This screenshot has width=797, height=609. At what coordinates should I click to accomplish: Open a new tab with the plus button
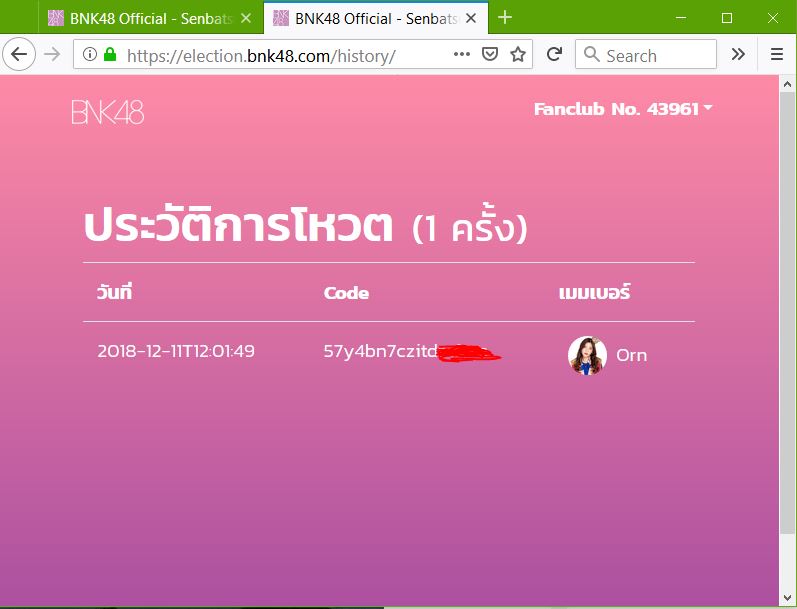(x=505, y=18)
